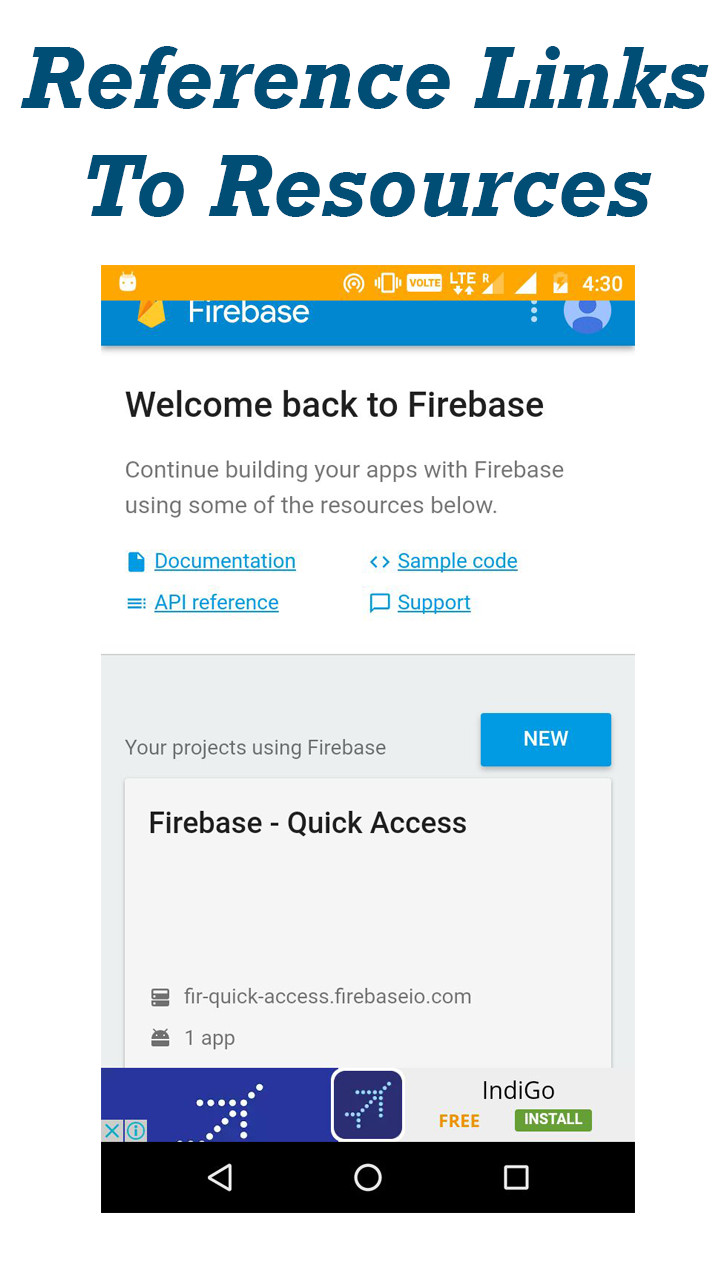Tap the recent apps square button

coord(515,1177)
